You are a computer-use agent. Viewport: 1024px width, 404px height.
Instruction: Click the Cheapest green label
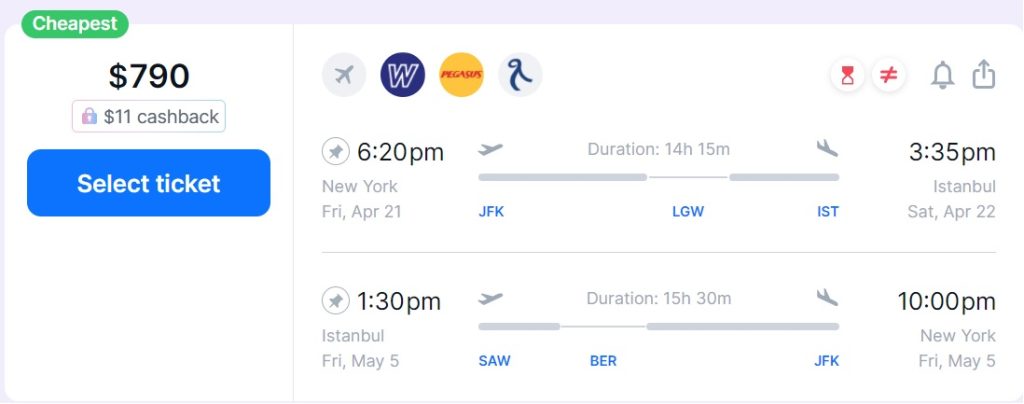click(74, 24)
